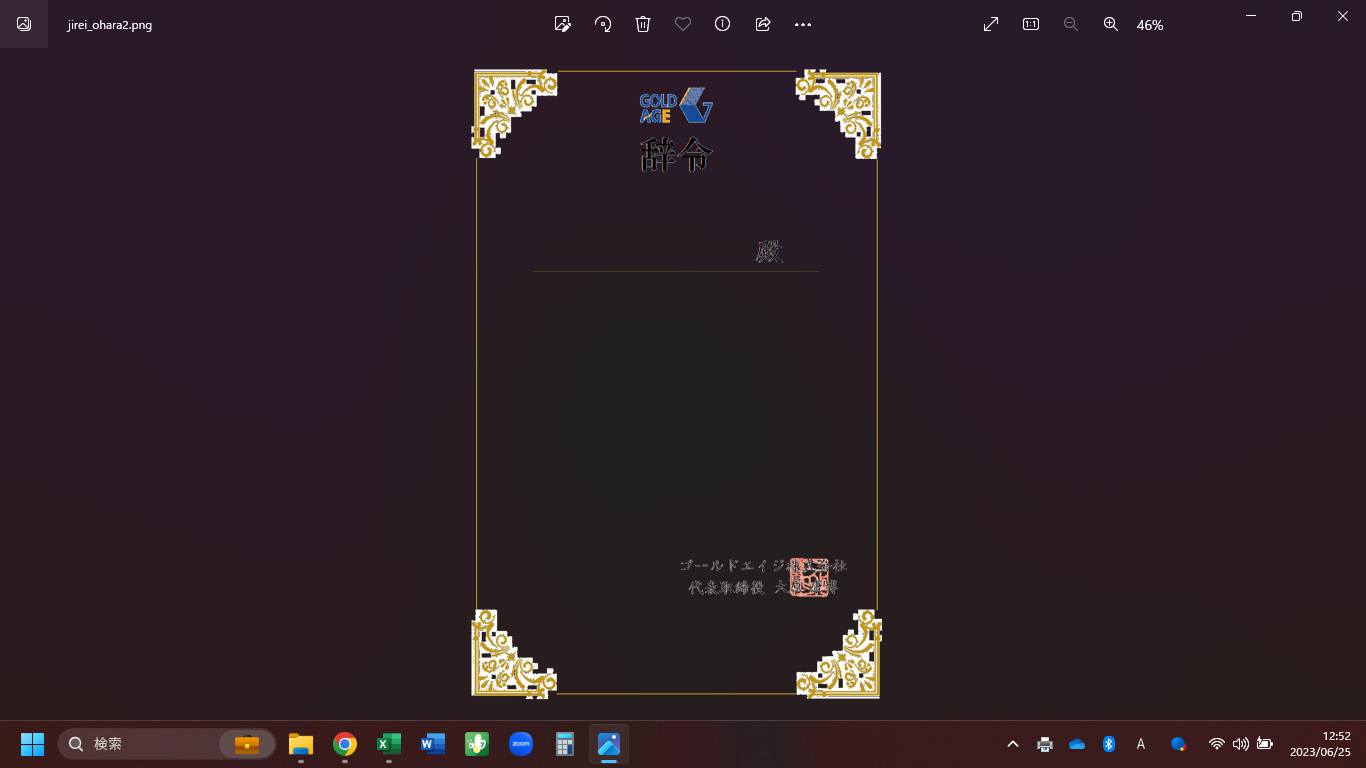
Task: Open the Windows Start menu
Action: tap(33, 744)
